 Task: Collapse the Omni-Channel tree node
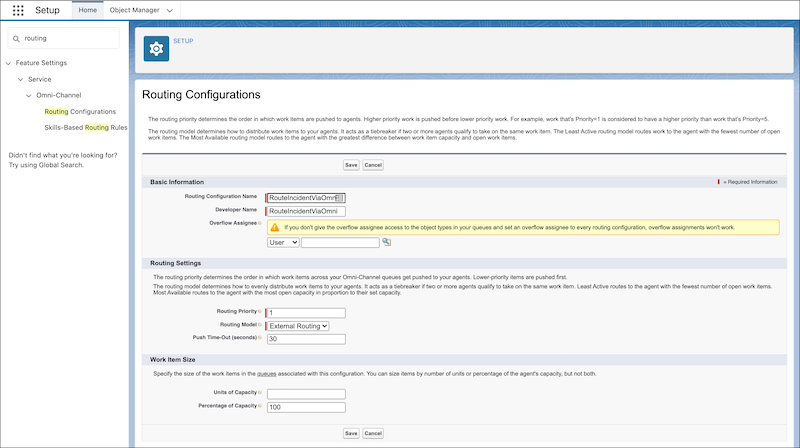(x=29, y=95)
